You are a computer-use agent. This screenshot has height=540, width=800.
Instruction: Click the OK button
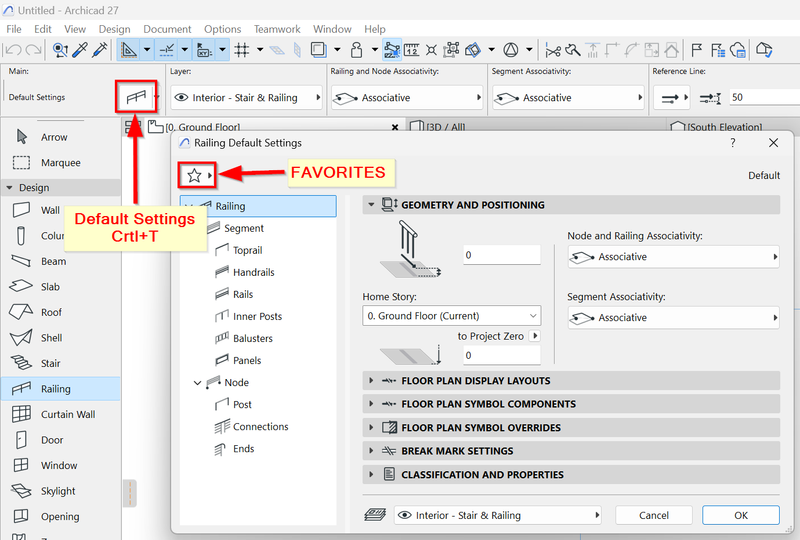pos(741,516)
